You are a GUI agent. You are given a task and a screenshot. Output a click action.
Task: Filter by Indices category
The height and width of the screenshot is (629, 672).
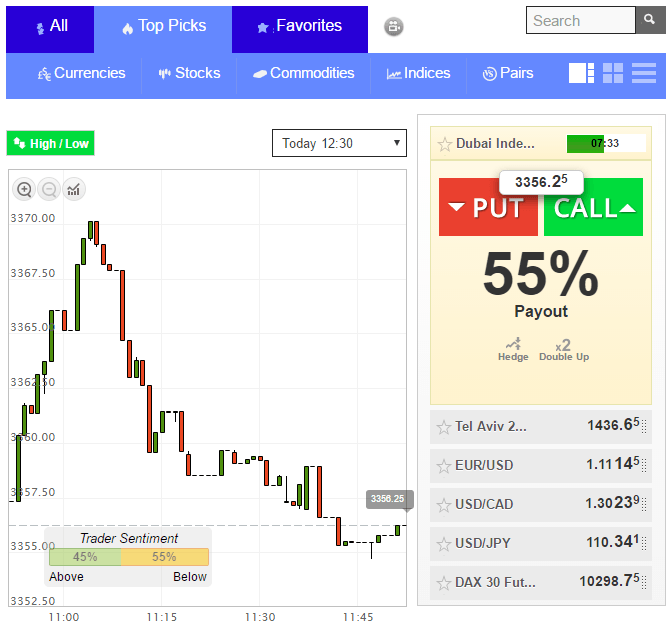coord(418,73)
